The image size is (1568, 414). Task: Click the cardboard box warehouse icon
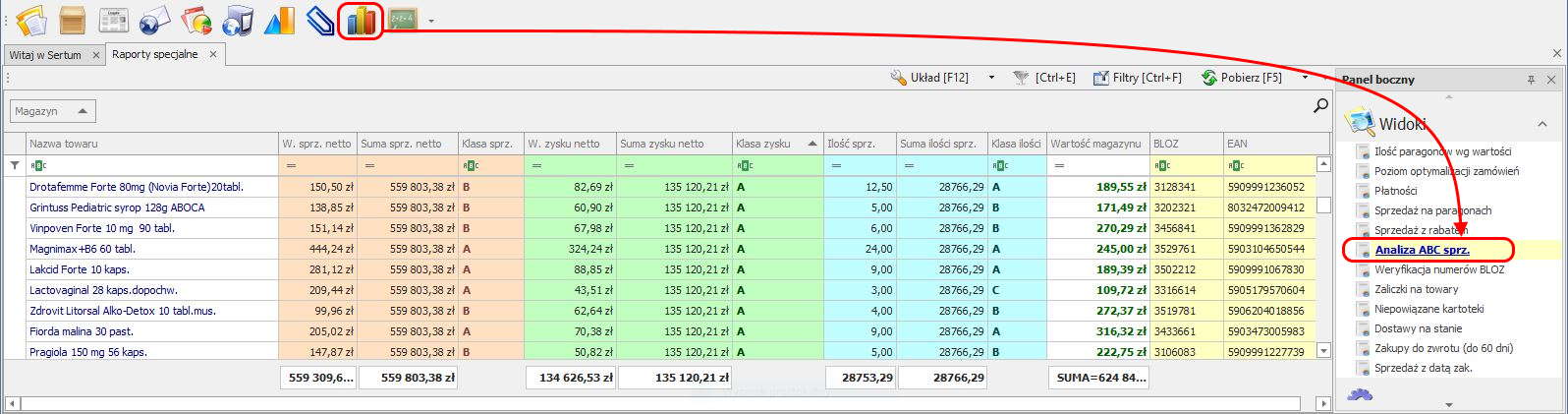click(x=73, y=20)
